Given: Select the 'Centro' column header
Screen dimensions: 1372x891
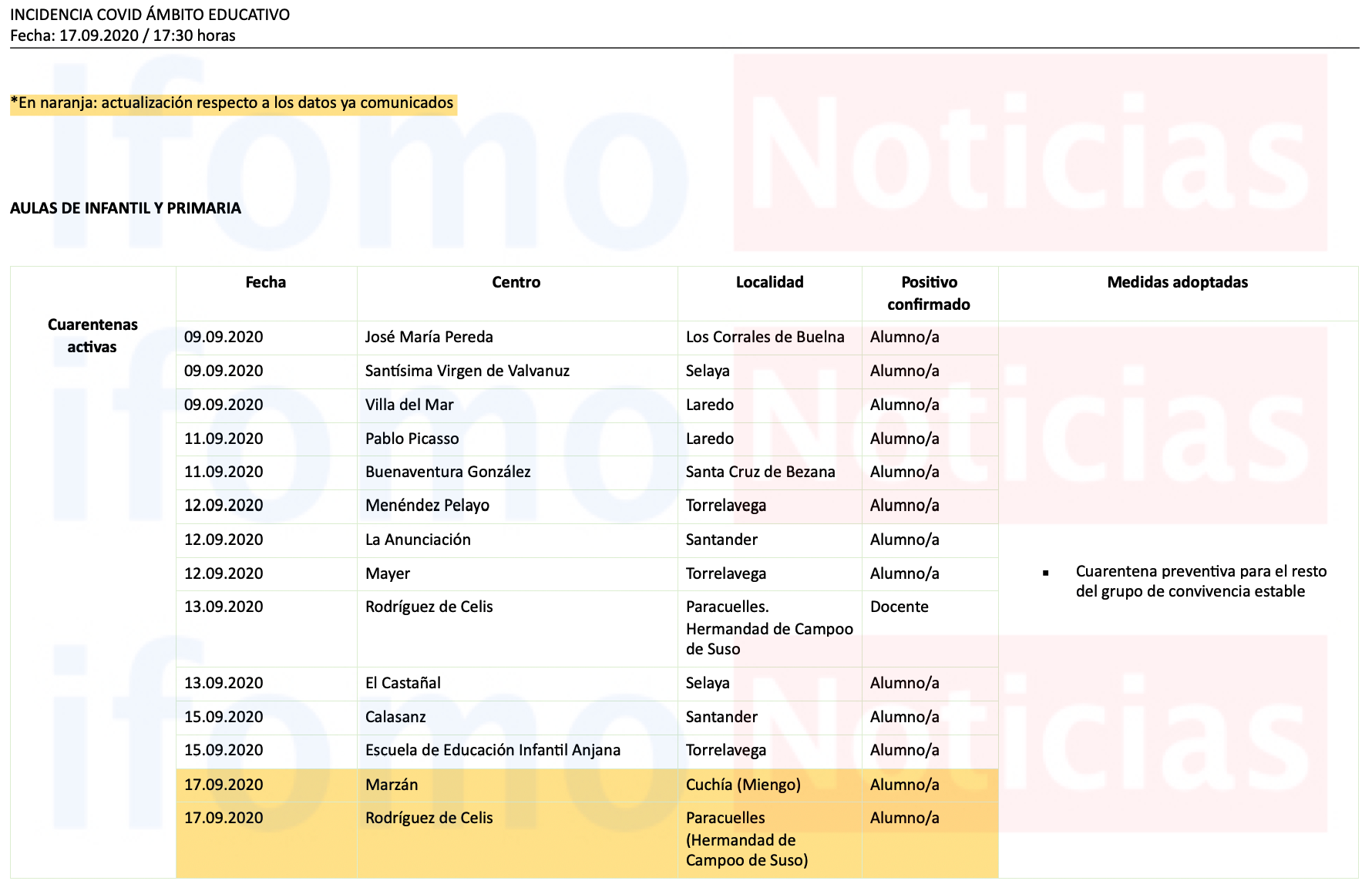Looking at the screenshot, I should pyautogui.click(x=516, y=282).
